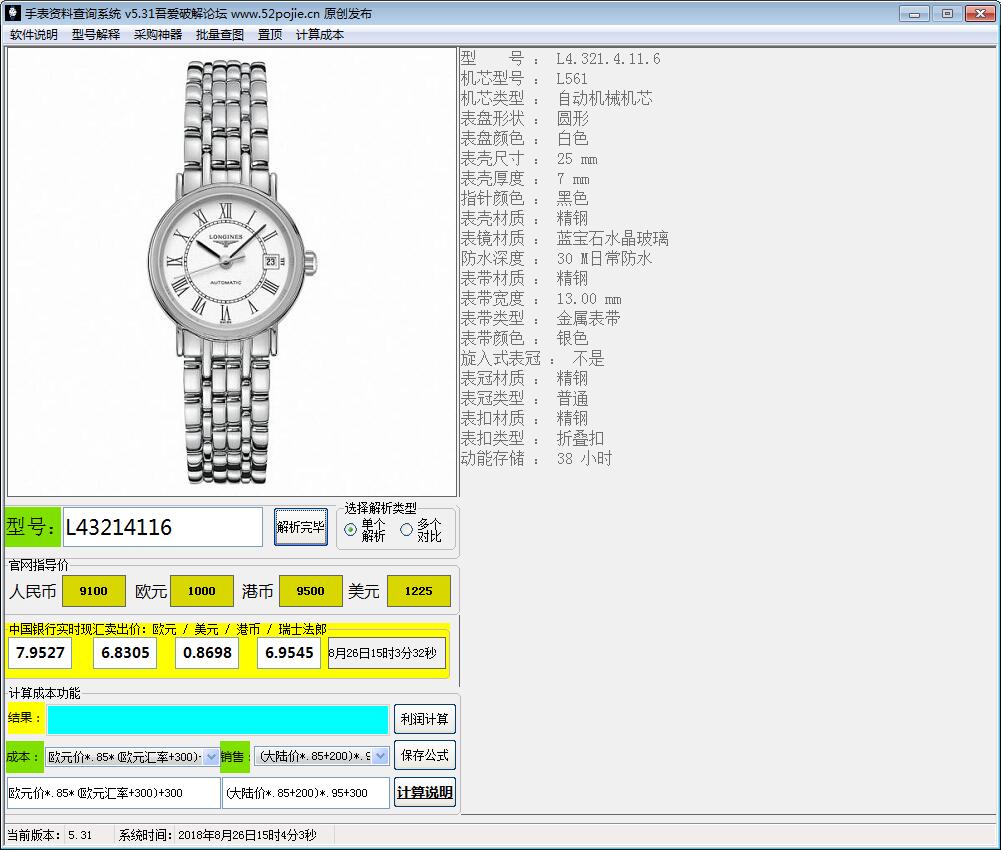Close the 手表资料查询系统 window
The height and width of the screenshot is (850, 1001).
coord(980,13)
